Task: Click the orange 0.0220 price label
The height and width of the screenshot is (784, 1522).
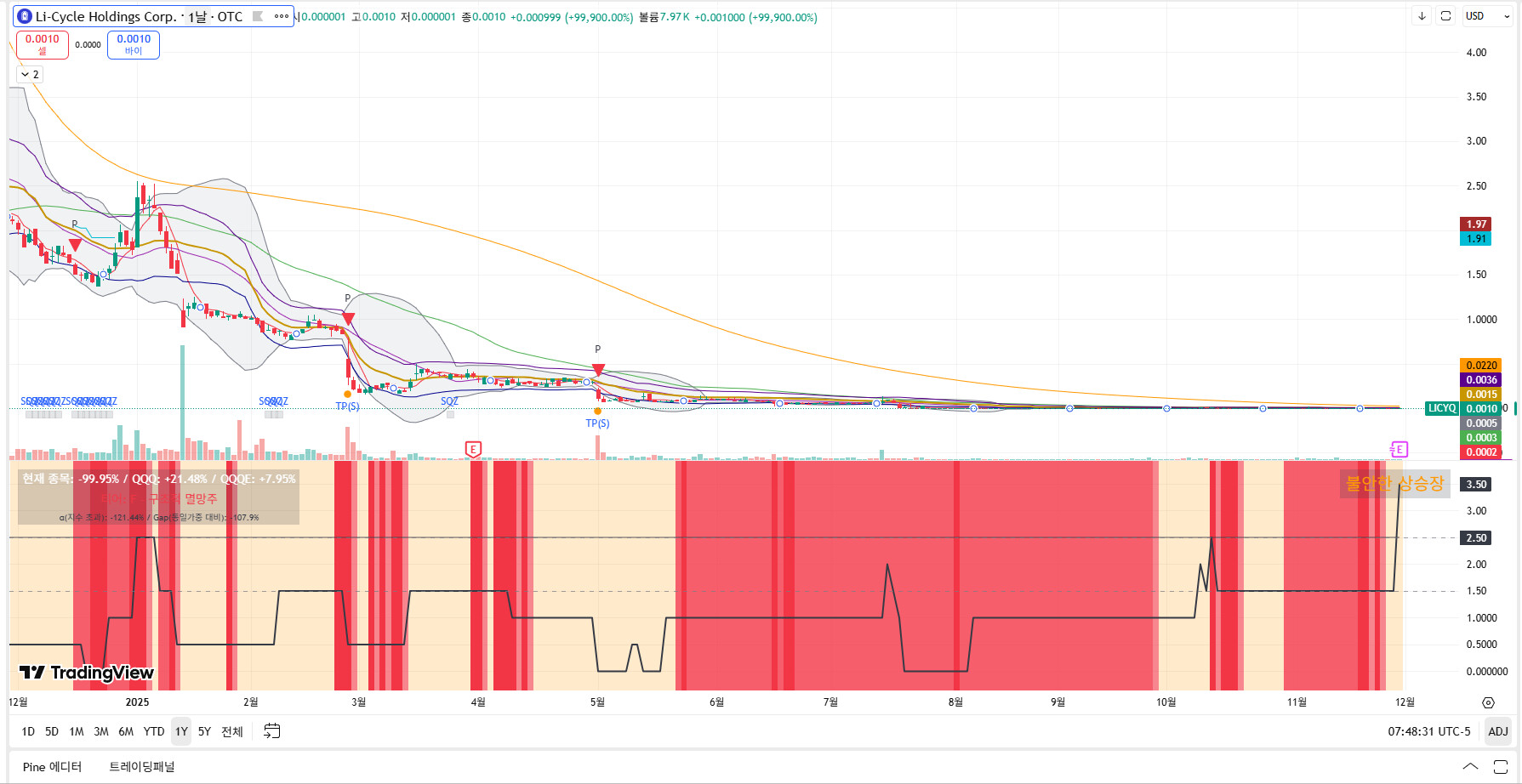Action: [1481, 366]
